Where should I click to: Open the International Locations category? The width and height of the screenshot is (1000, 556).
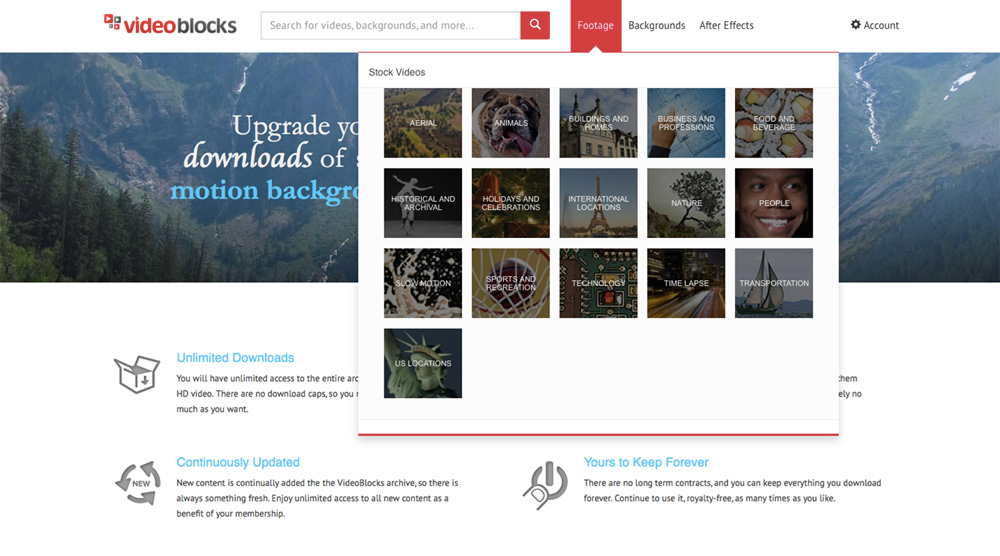tap(598, 203)
